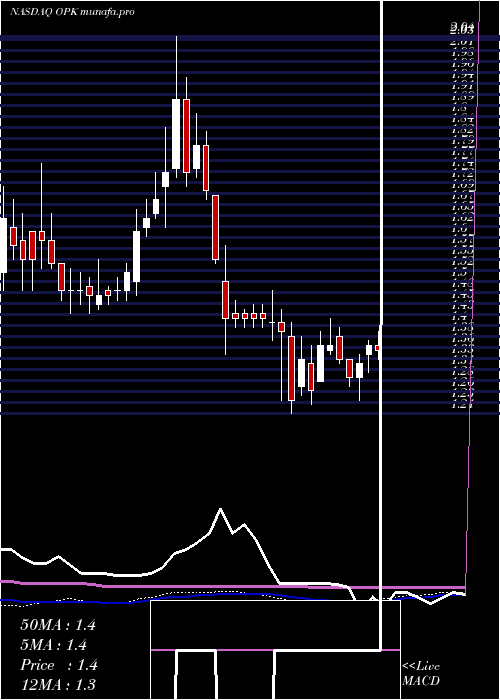The height and width of the screenshot is (700, 500).
Task: Click the 5MA : 1.4 label
Action: coord(53,645)
